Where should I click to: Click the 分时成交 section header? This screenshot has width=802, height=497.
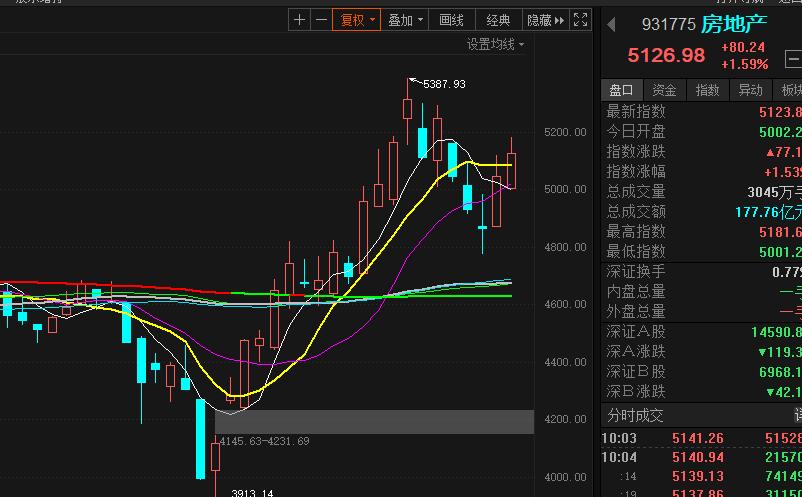pyautogui.click(x=635, y=415)
